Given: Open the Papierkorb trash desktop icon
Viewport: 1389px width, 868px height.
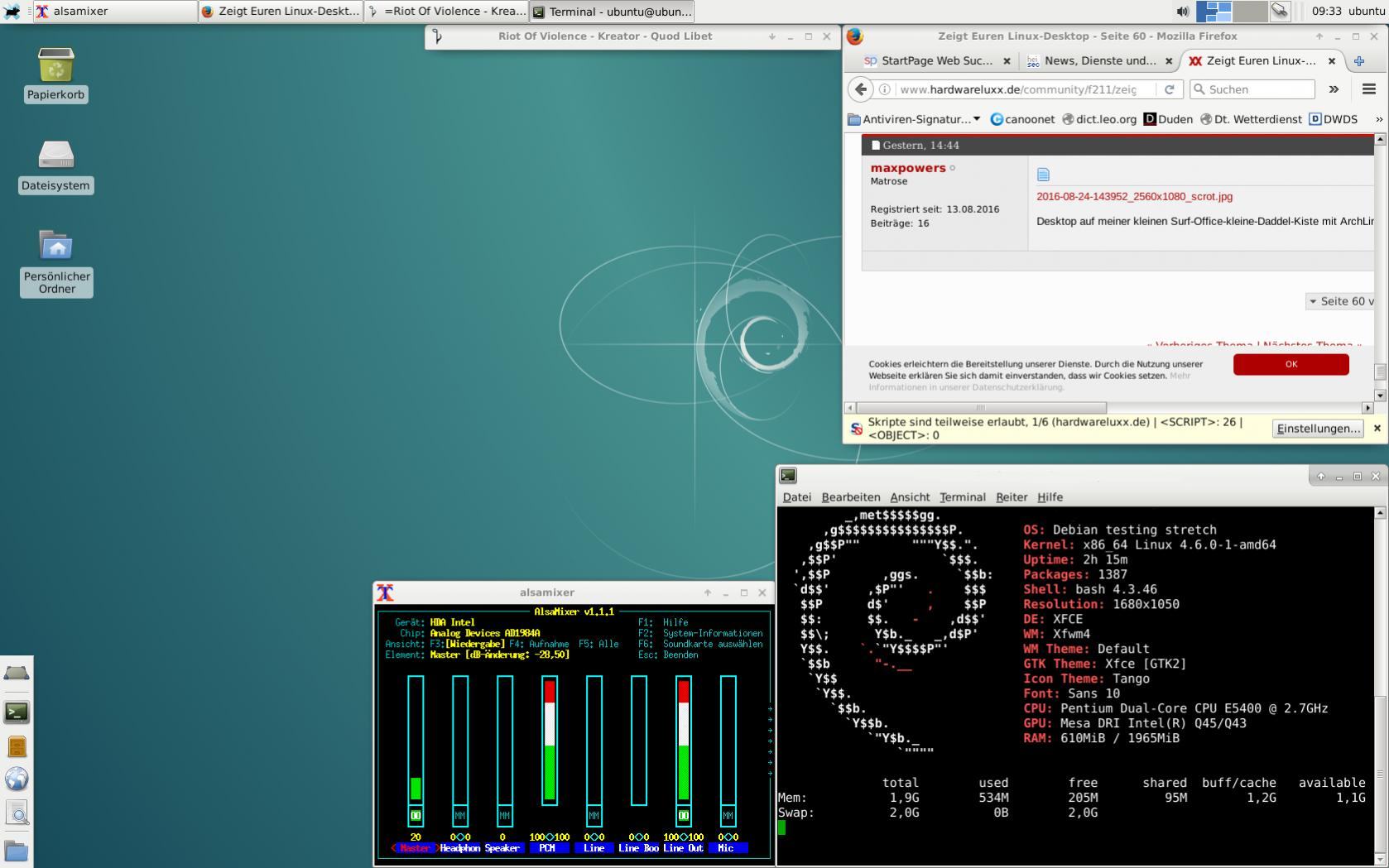Looking at the screenshot, I should coord(55,66).
